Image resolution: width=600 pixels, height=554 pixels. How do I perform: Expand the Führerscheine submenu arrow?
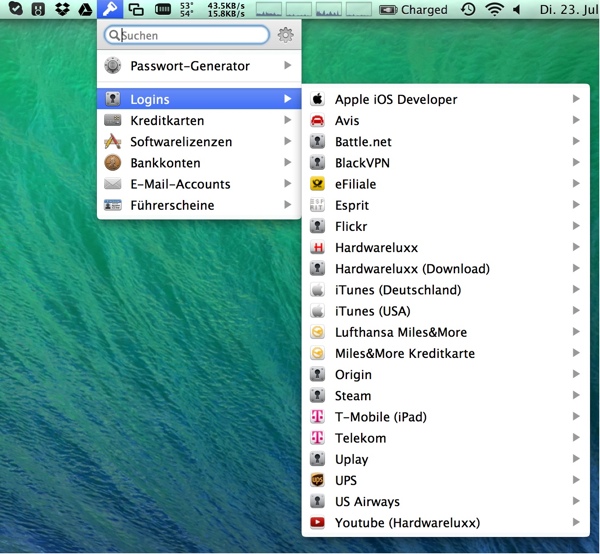288,205
